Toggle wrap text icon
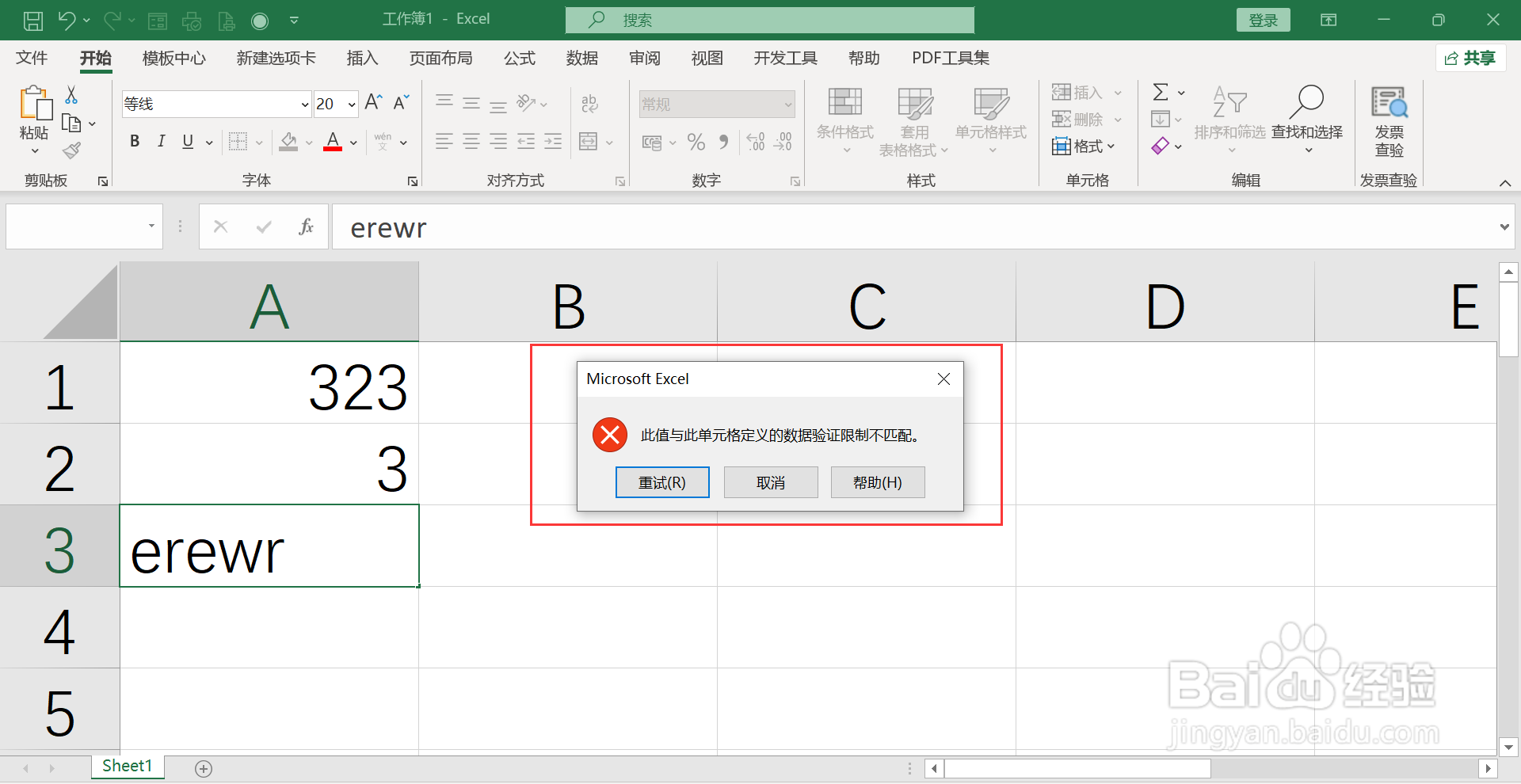This screenshot has height=784, width=1521. pyautogui.click(x=589, y=103)
